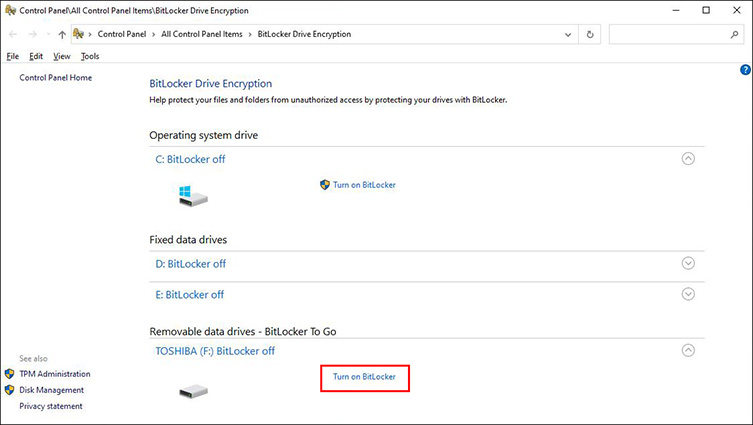Open the View menu

(61, 56)
